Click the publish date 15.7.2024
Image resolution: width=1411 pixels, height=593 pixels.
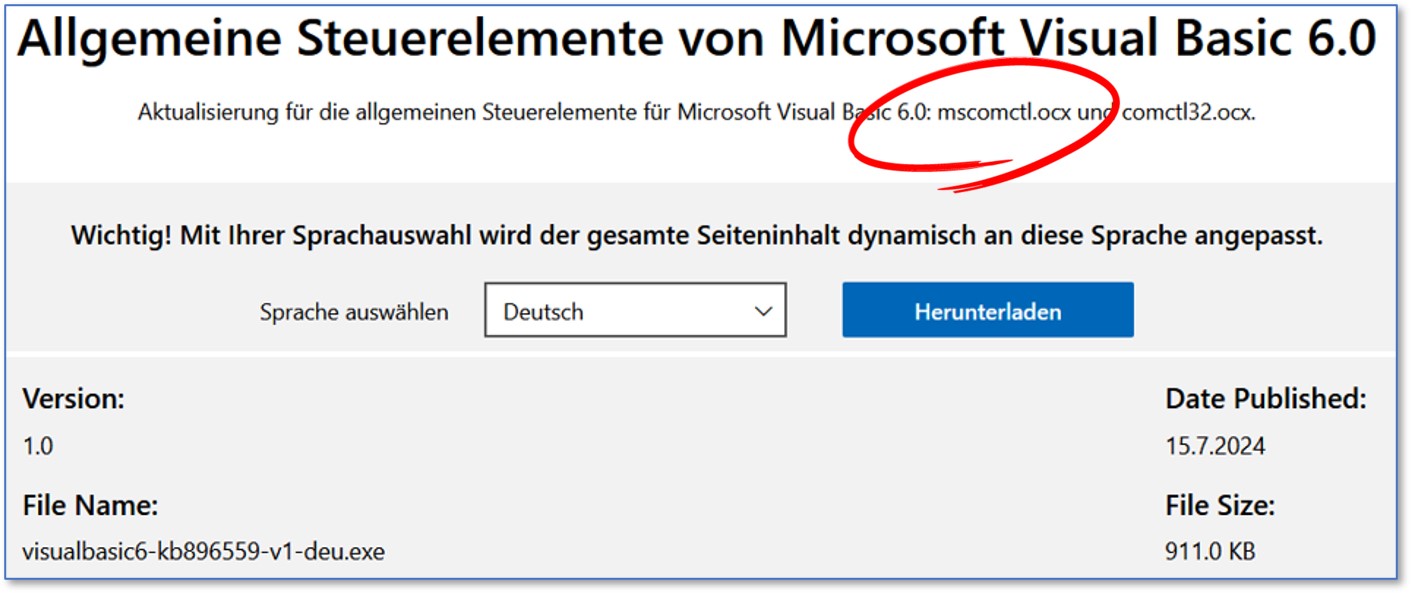tap(1215, 446)
